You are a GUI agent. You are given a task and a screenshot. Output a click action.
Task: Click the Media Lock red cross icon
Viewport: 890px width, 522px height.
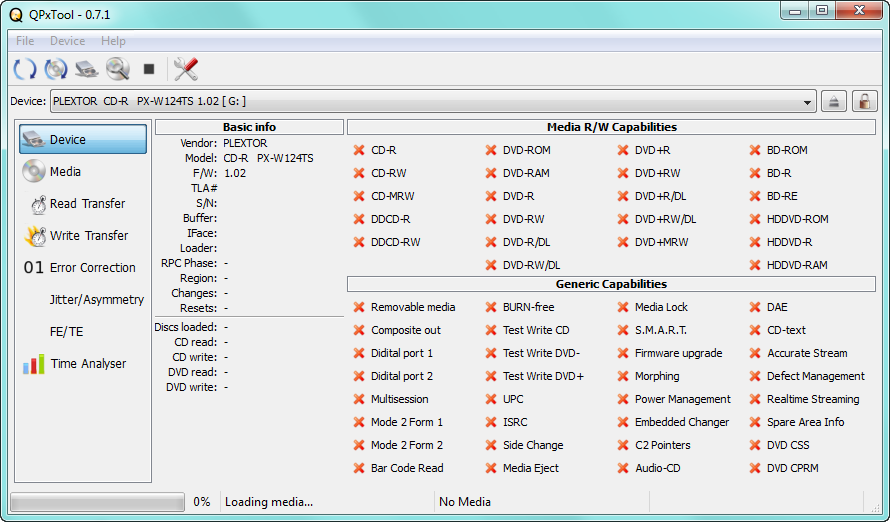click(x=623, y=307)
